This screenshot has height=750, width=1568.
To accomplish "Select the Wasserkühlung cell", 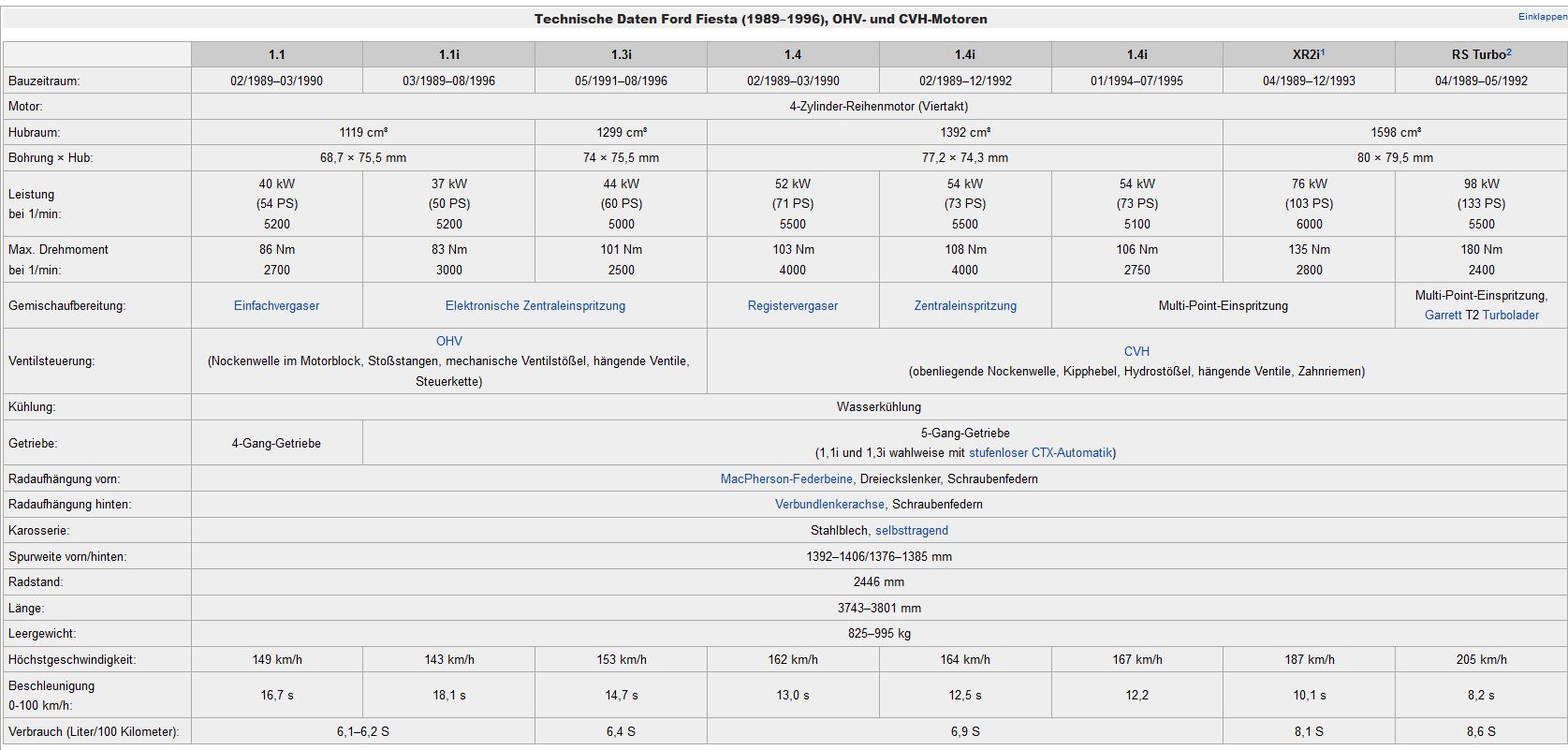I will click(x=878, y=406).
